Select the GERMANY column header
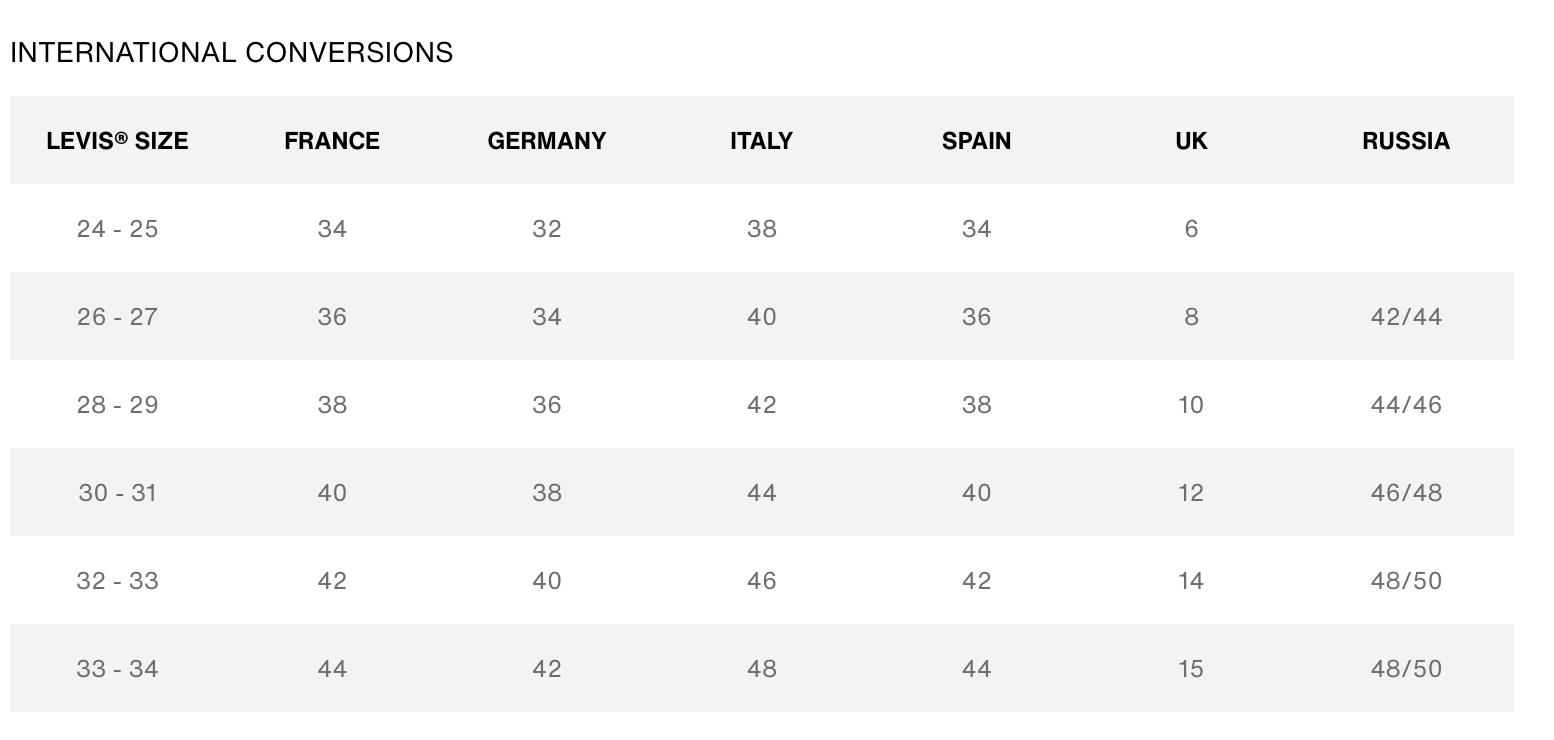Image resolution: width=1554 pixels, height=740 pixels. pos(547,141)
